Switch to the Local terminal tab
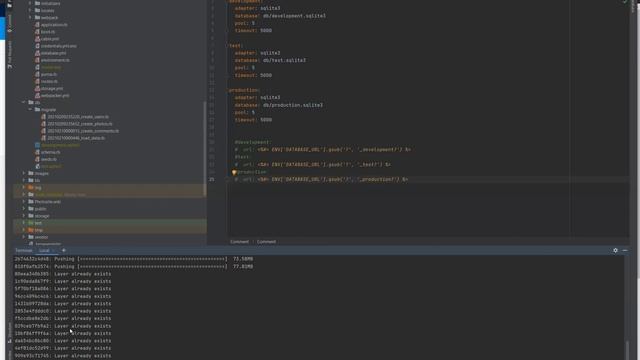This screenshot has width=640, height=360. click(x=44, y=250)
